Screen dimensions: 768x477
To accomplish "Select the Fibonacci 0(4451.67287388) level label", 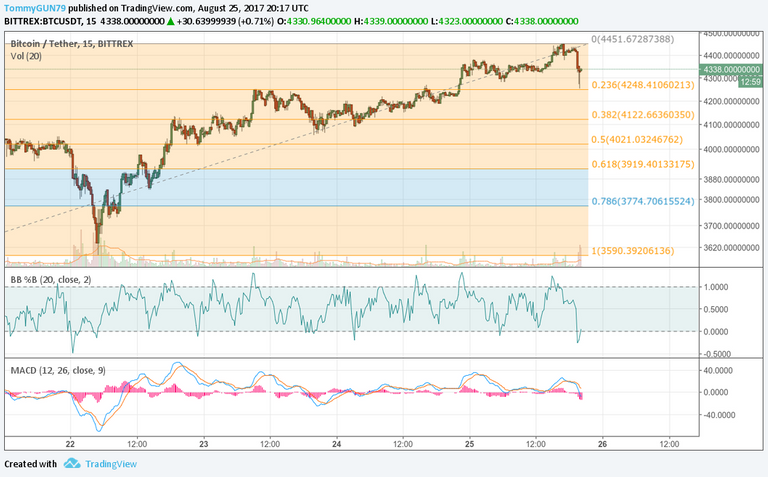I will (633, 39).
